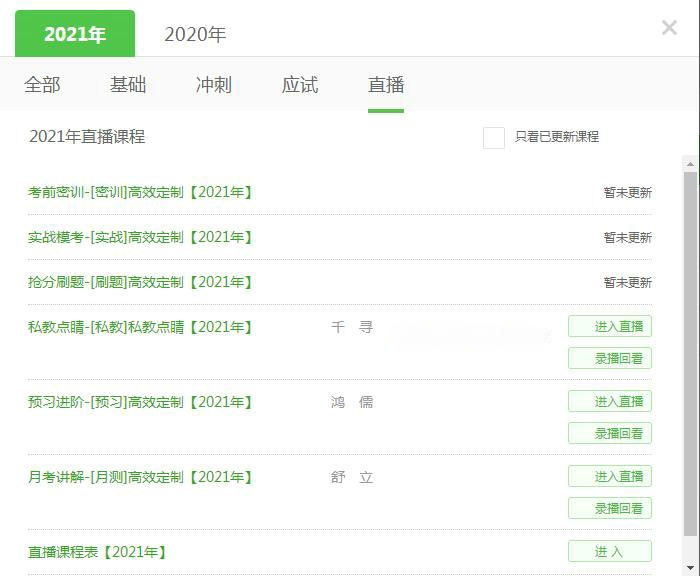Click 录播回看 for 私教点睛 course
Screen dimensions: 700x576
(x=610, y=358)
